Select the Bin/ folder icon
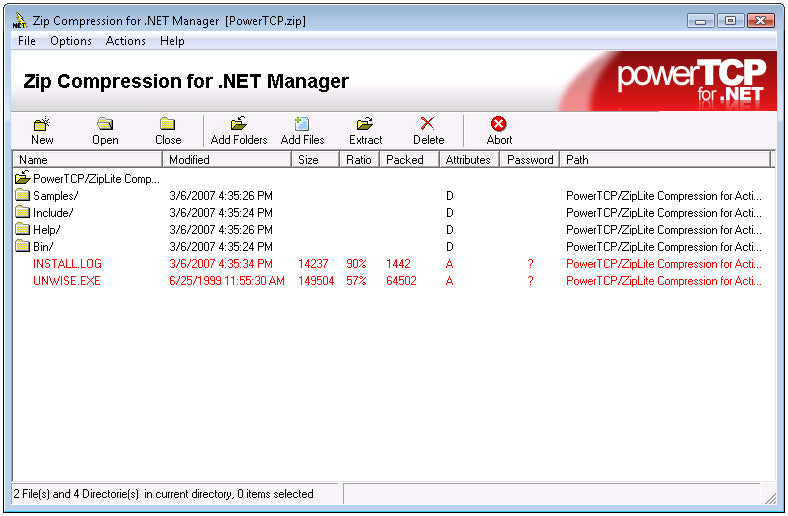 (23, 246)
